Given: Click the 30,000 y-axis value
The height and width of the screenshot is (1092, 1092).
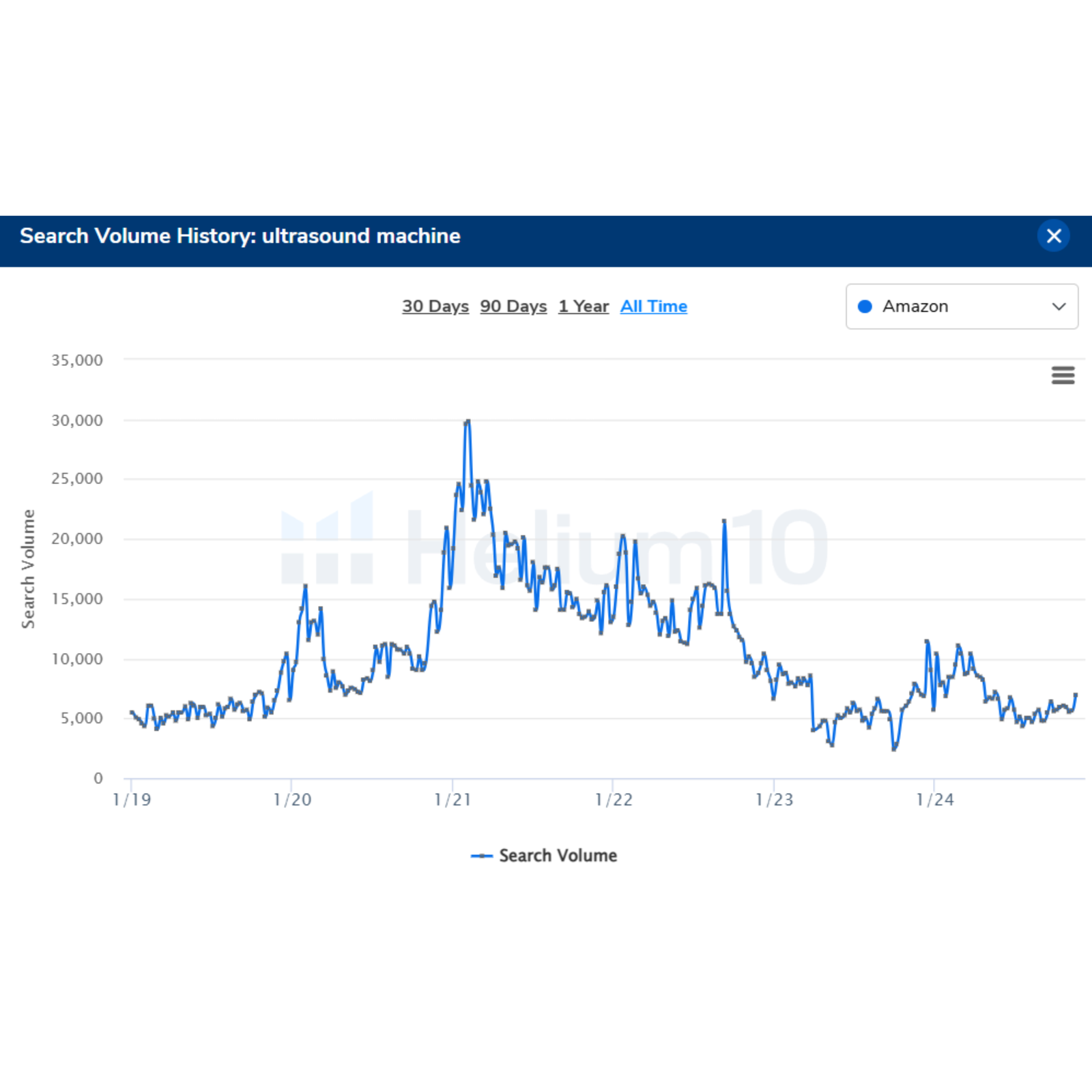Looking at the screenshot, I should point(77,420).
